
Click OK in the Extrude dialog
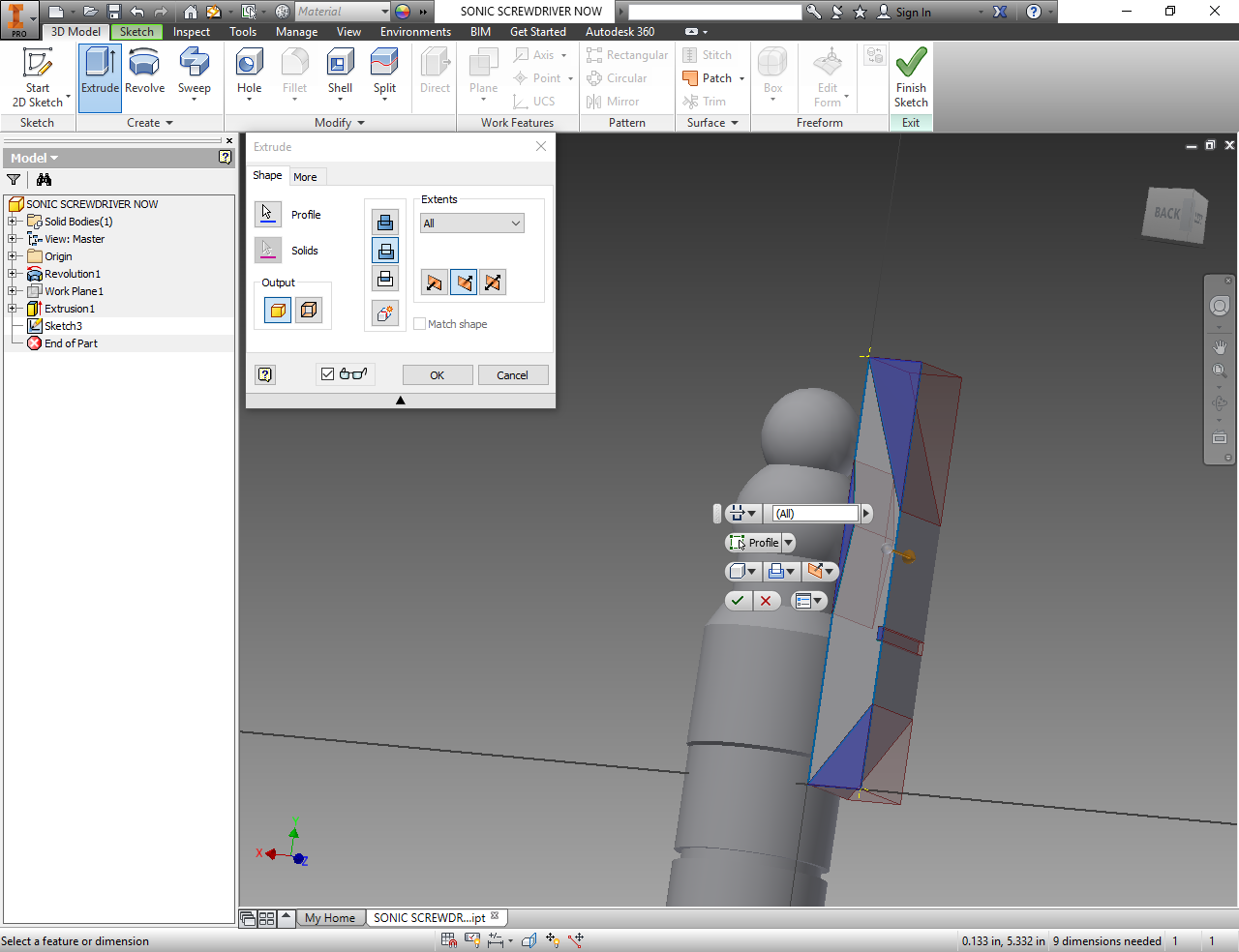click(x=438, y=375)
